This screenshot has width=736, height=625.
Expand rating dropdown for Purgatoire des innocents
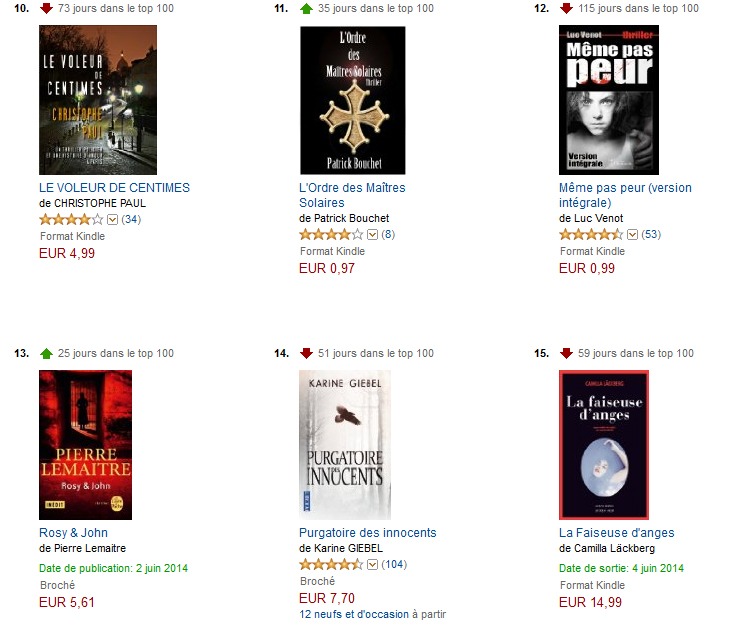point(372,564)
